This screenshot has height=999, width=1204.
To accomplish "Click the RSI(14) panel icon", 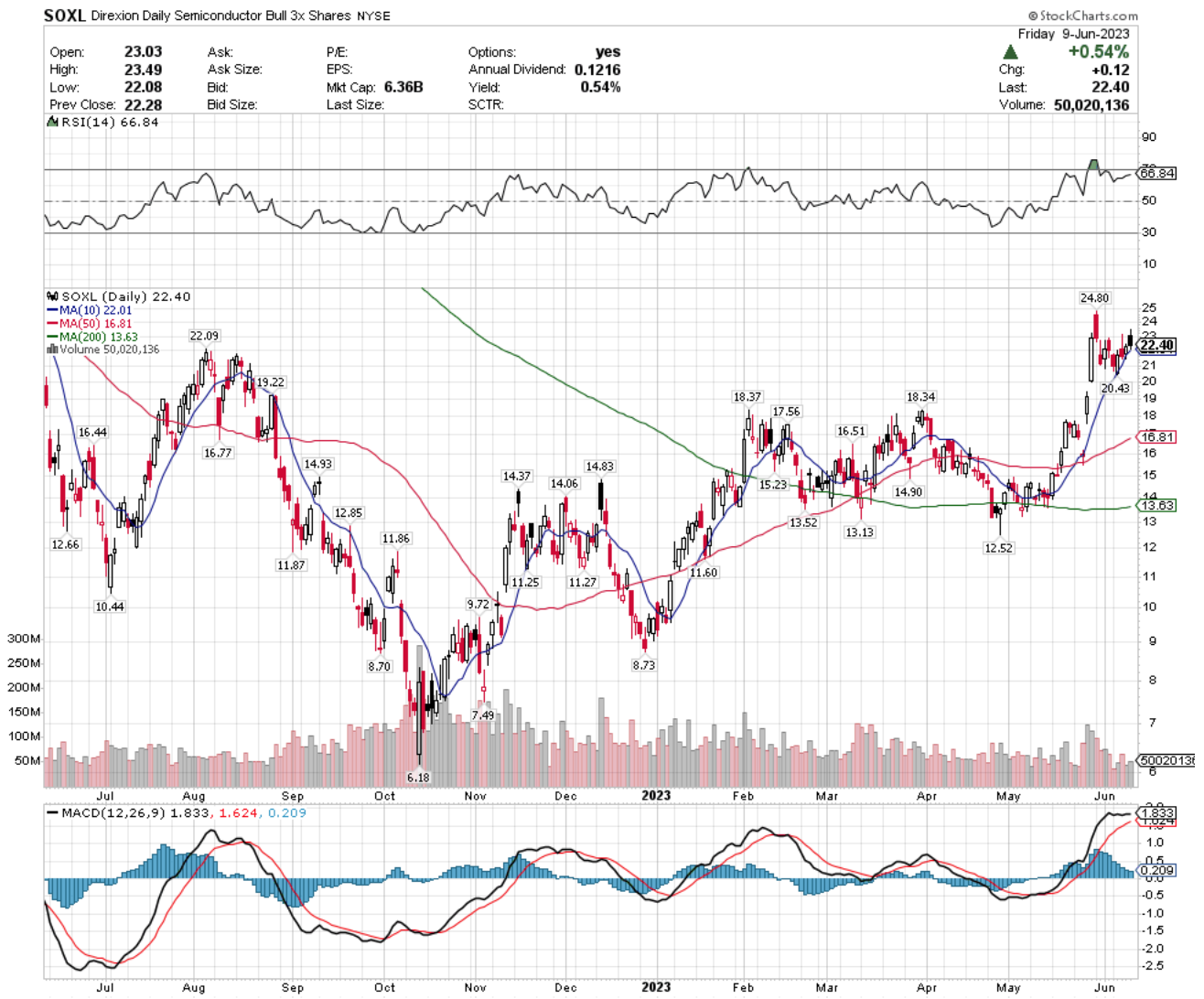I will coord(52,122).
